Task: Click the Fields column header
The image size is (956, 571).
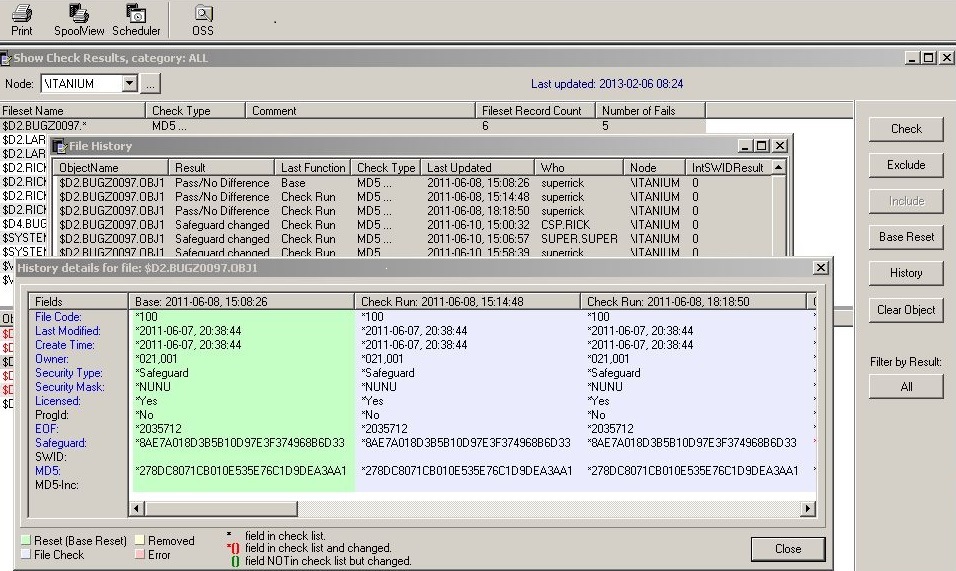Action: coord(79,301)
